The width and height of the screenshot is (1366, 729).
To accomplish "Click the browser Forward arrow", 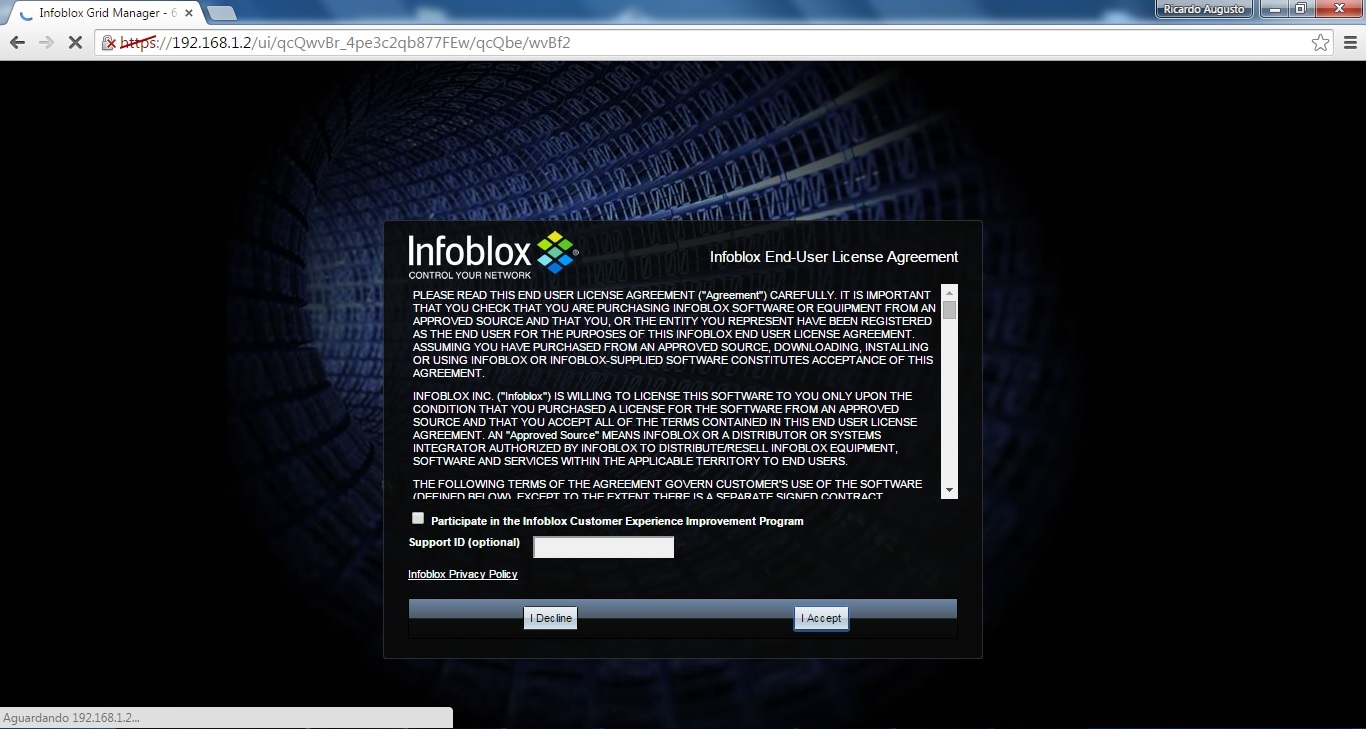I will (x=46, y=43).
